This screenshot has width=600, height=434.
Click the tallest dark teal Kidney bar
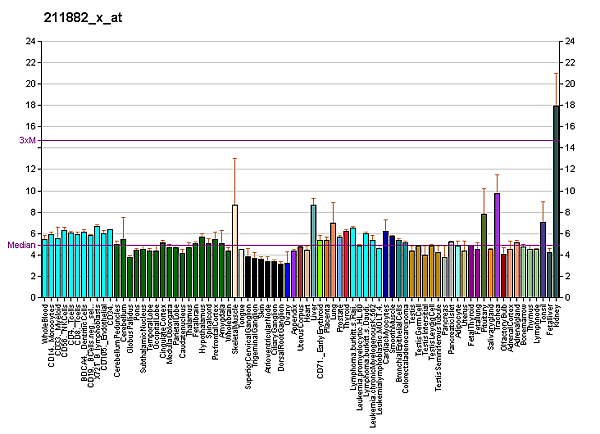click(556, 201)
